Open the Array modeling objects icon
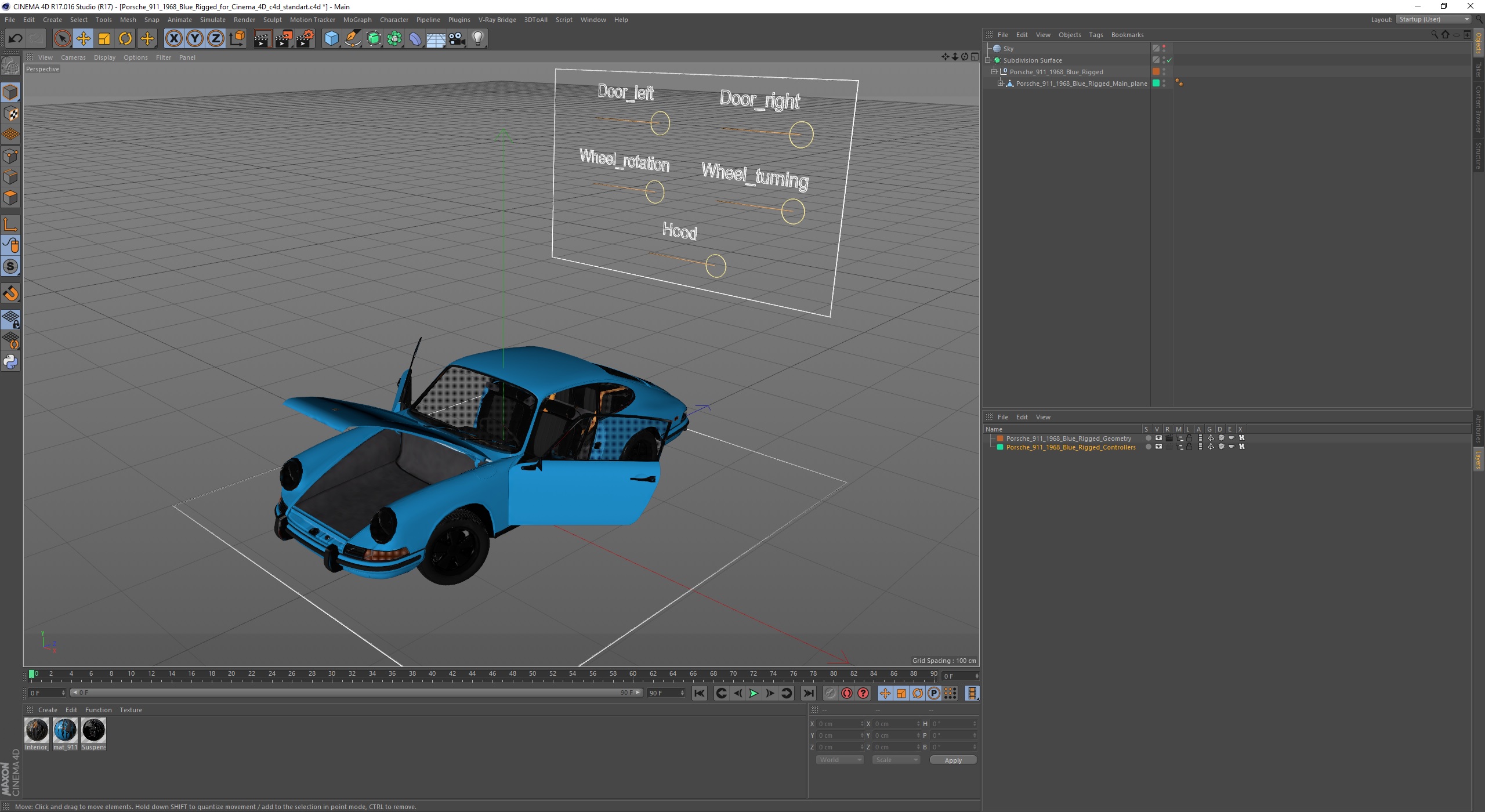Viewport: 1485px width, 812px height. point(395,39)
